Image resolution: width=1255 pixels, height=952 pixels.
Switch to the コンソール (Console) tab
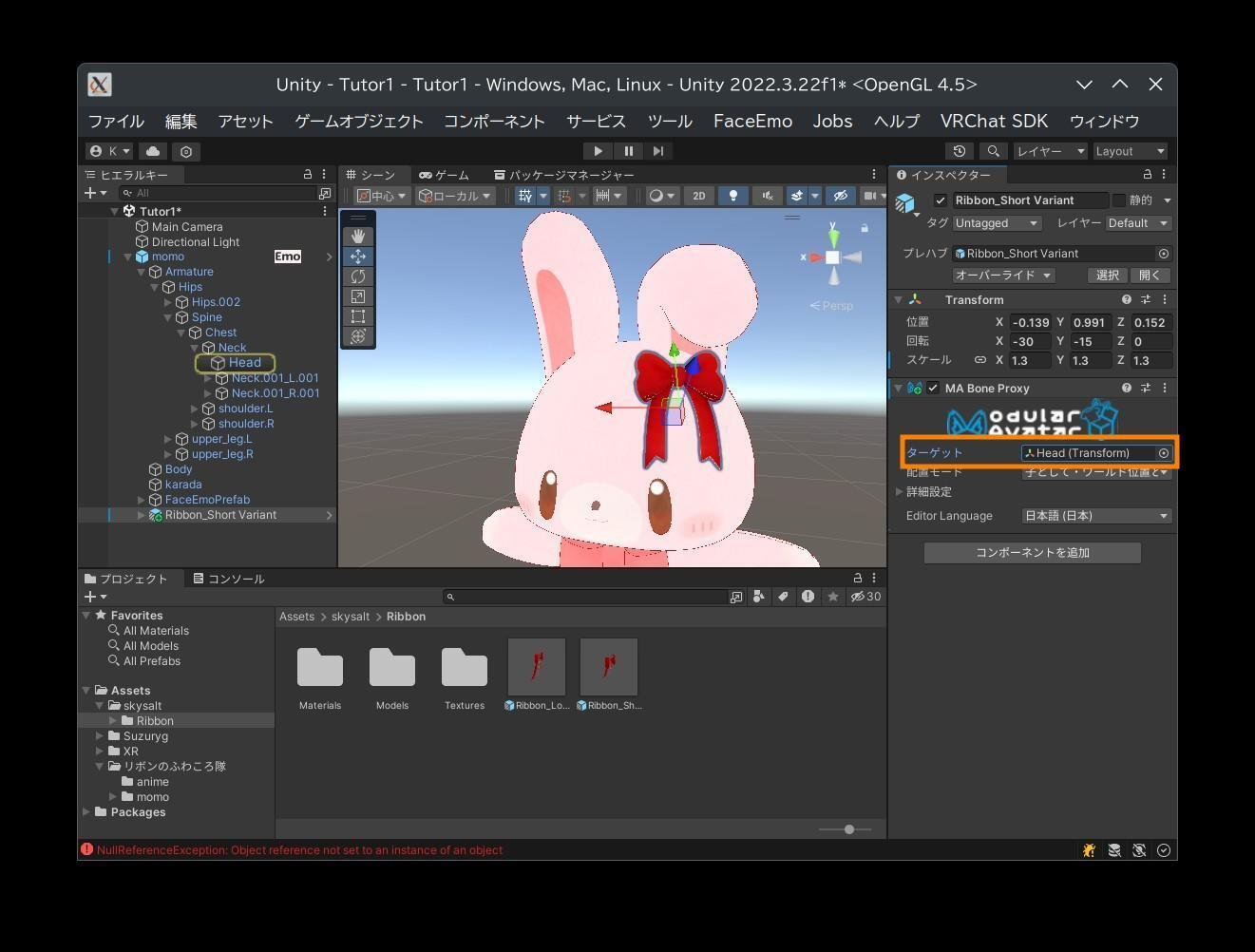tap(227, 579)
